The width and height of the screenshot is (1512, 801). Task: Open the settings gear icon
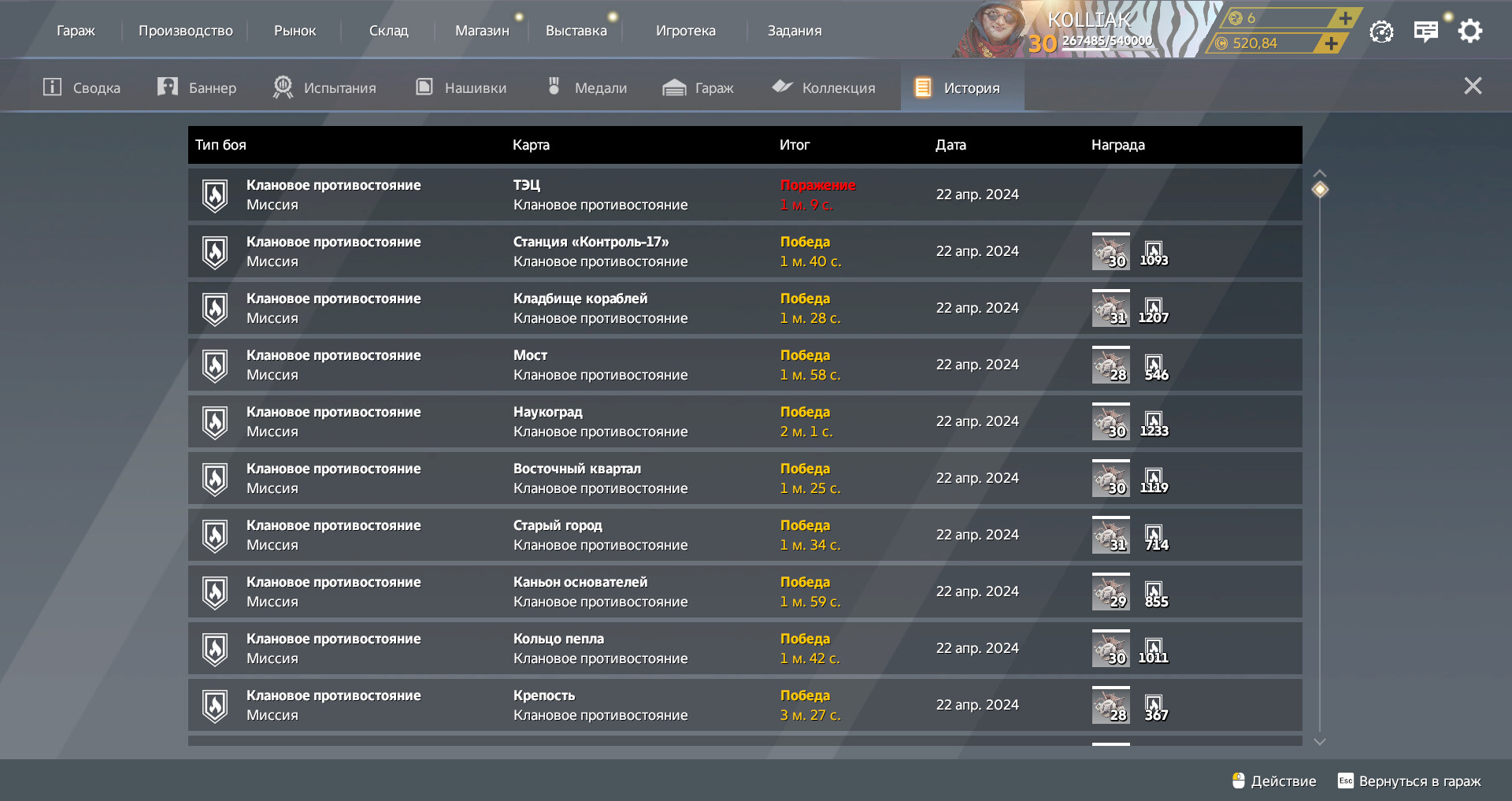tap(1470, 31)
